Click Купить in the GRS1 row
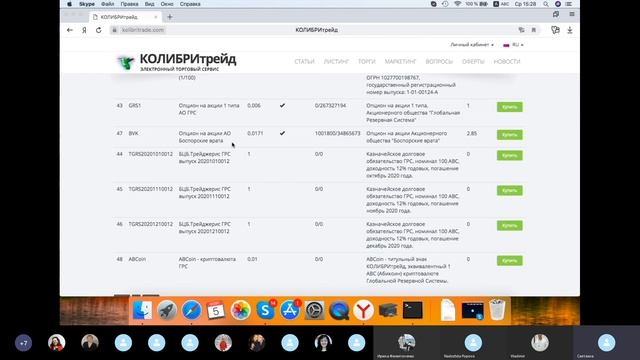This screenshot has width=640, height=360. (x=509, y=107)
